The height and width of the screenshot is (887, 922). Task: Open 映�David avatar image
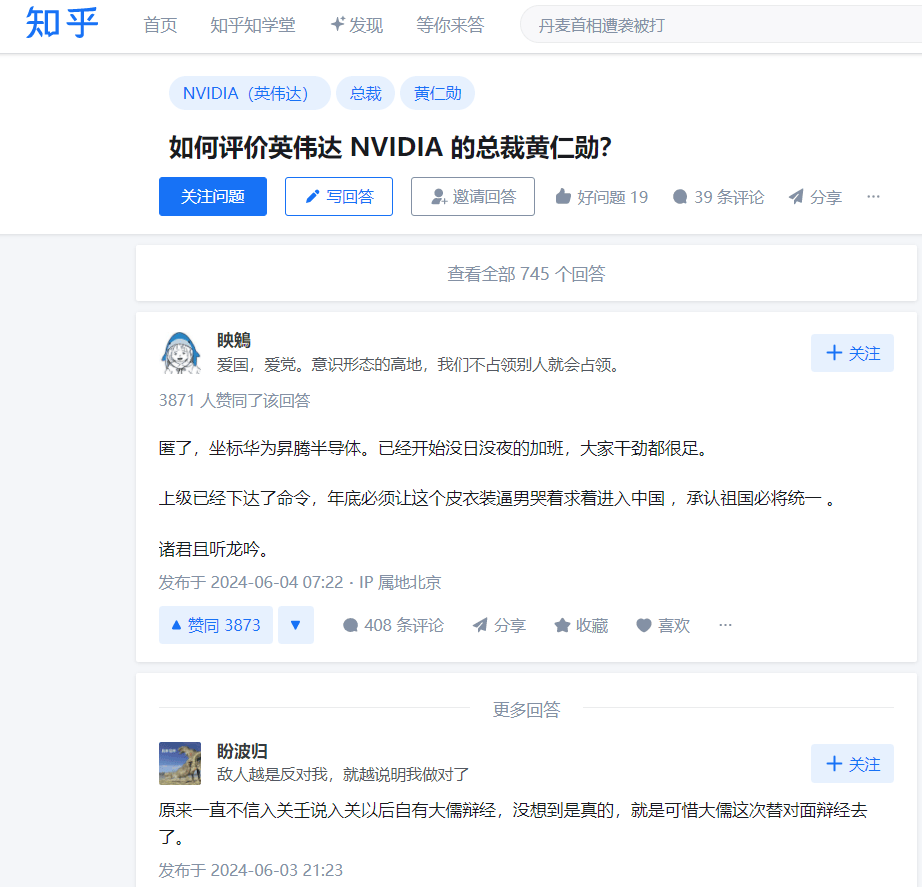181,353
